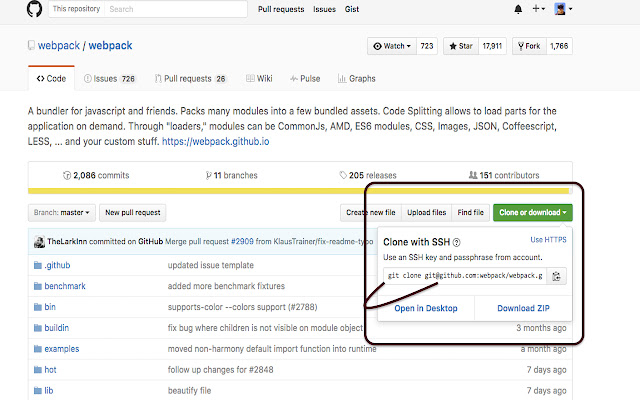The image size is (640, 400).
Task: Switch to Use HTTPS
Action: 548,240
